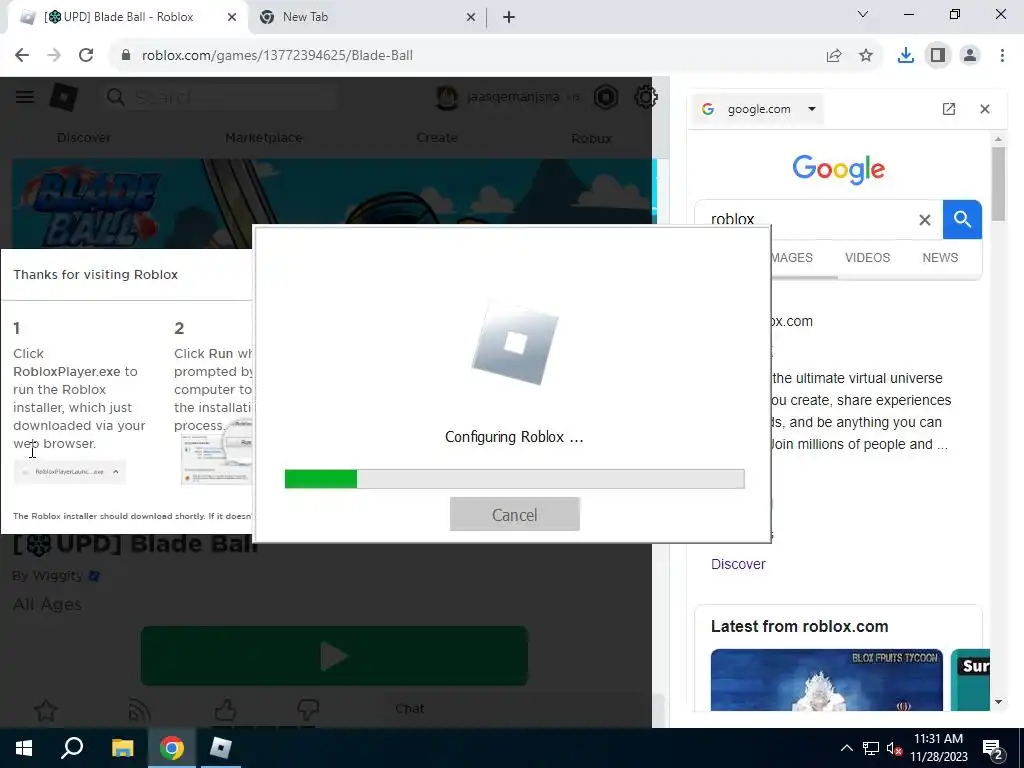
Task: Click the side panel vertical scrollbar
Action: pyautogui.click(x=998, y=184)
